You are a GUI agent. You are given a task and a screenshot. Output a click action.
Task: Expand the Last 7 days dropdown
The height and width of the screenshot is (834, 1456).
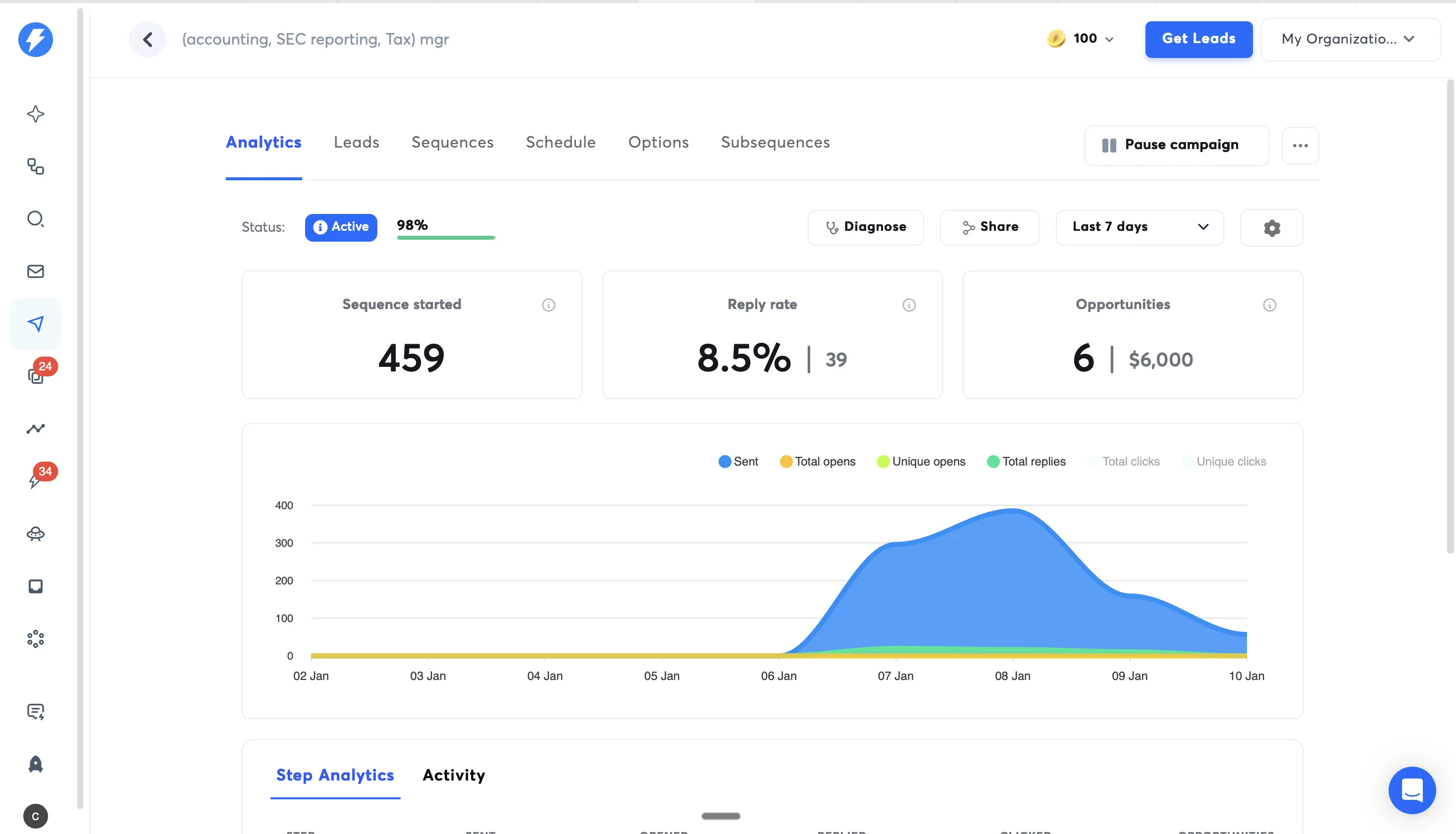(x=1139, y=227)
